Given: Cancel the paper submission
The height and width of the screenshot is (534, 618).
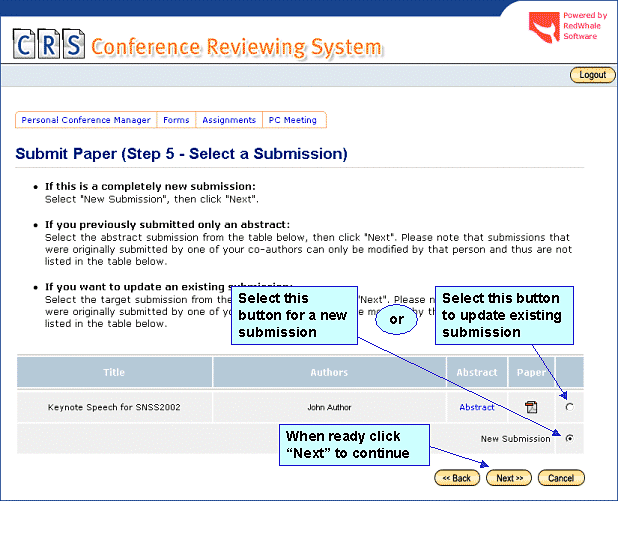Looking at the screenshot, I should [560, 478].
